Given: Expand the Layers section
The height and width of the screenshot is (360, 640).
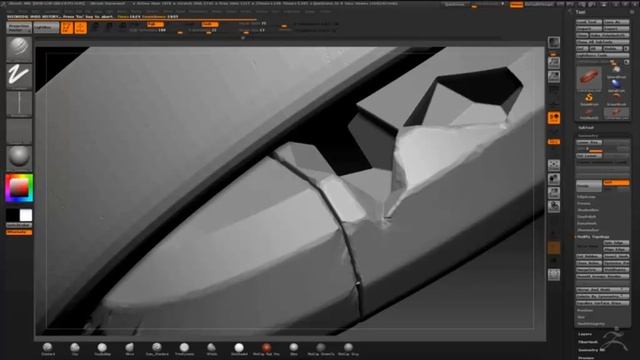Looking at the screenshot, I should point(585,334).
